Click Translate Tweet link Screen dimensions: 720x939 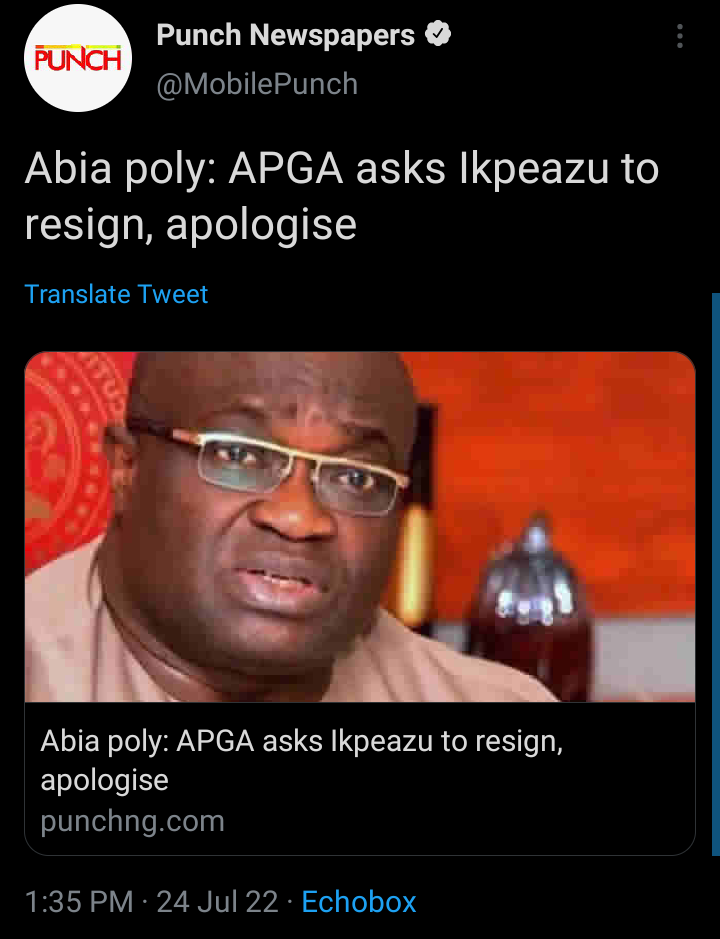(116, 294)
